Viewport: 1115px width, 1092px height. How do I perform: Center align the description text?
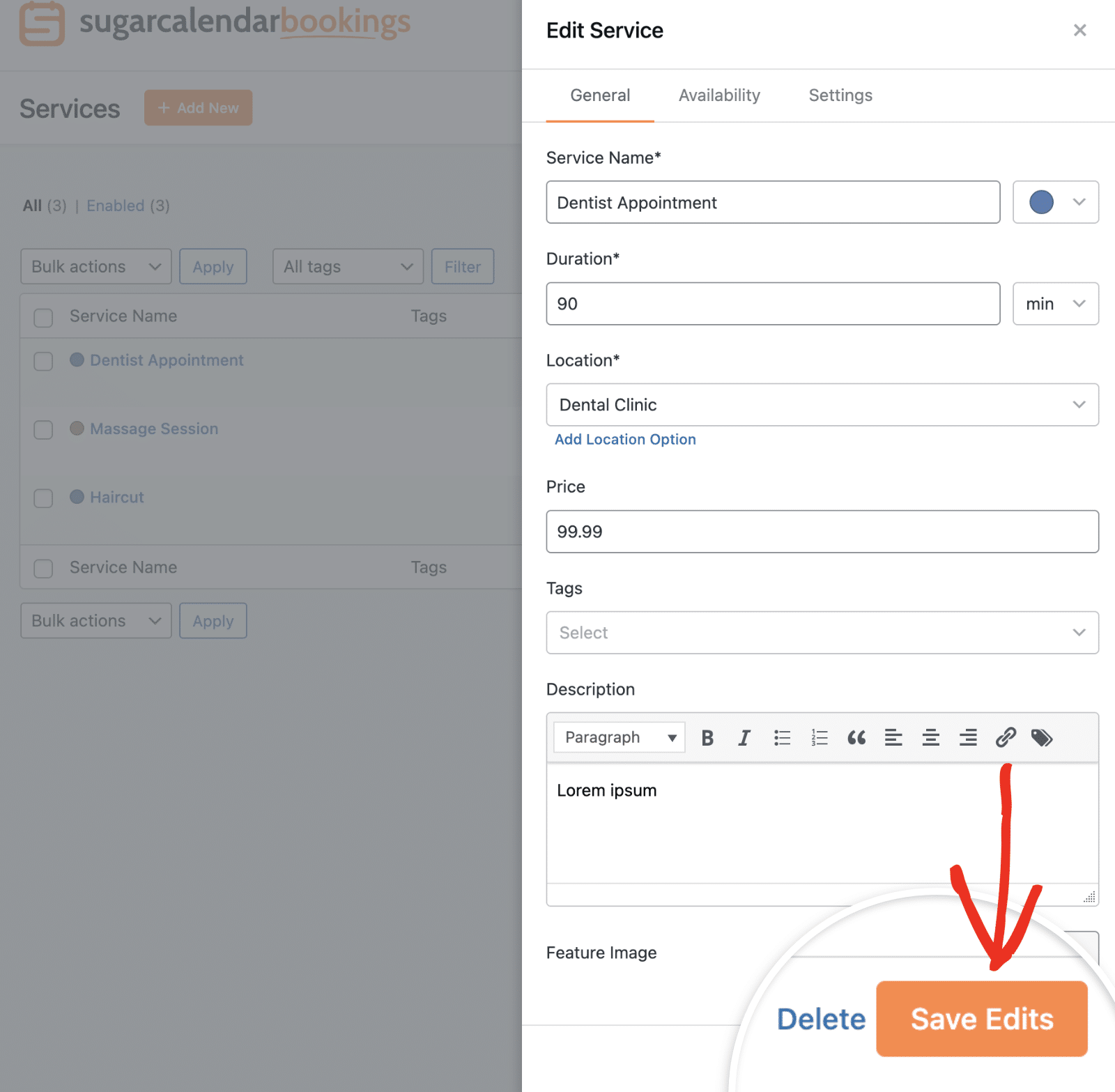pyautogui.click(x=930, y=738)
